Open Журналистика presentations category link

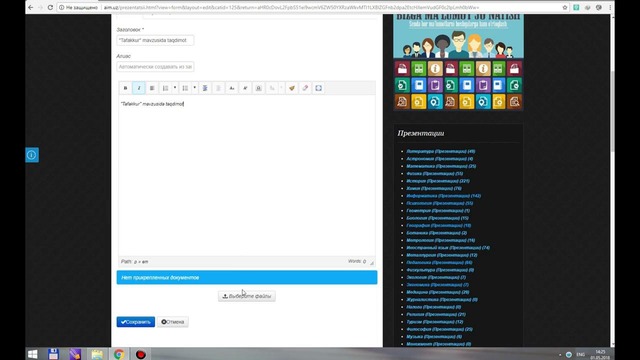coord(442,300)
